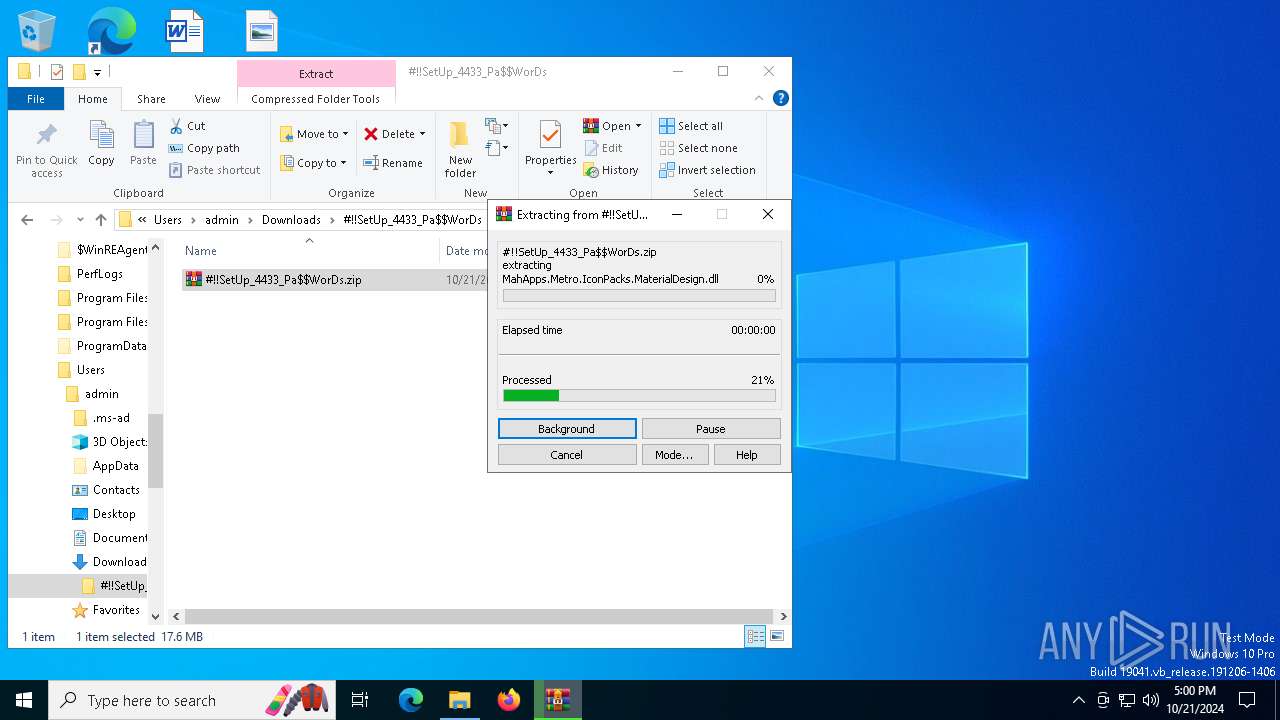Open Compressed Folder Tools tab
The width and height of the screenshot is (1280, 720).
[316, 99]
